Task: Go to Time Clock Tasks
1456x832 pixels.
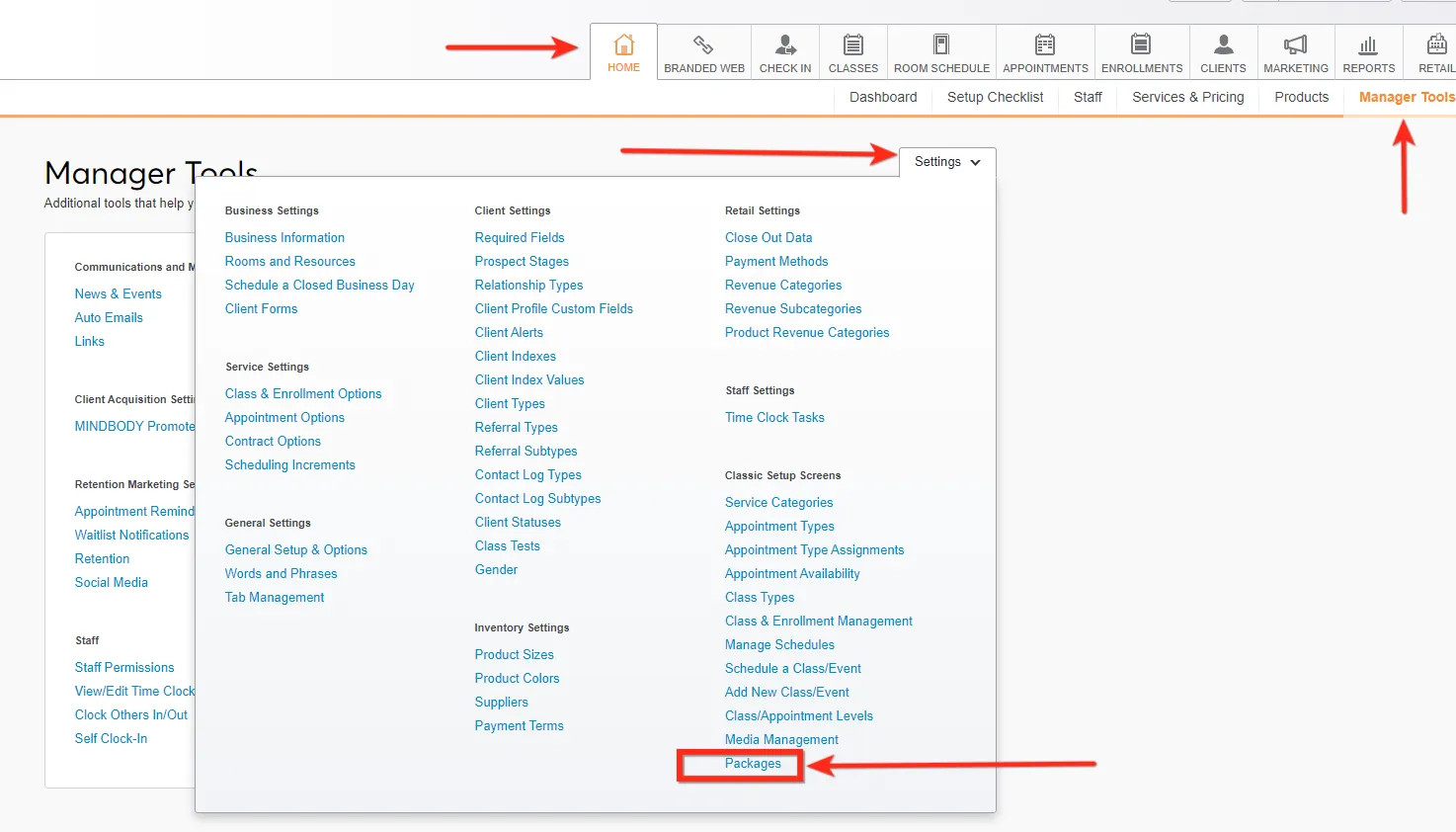Action: point(774,418)
